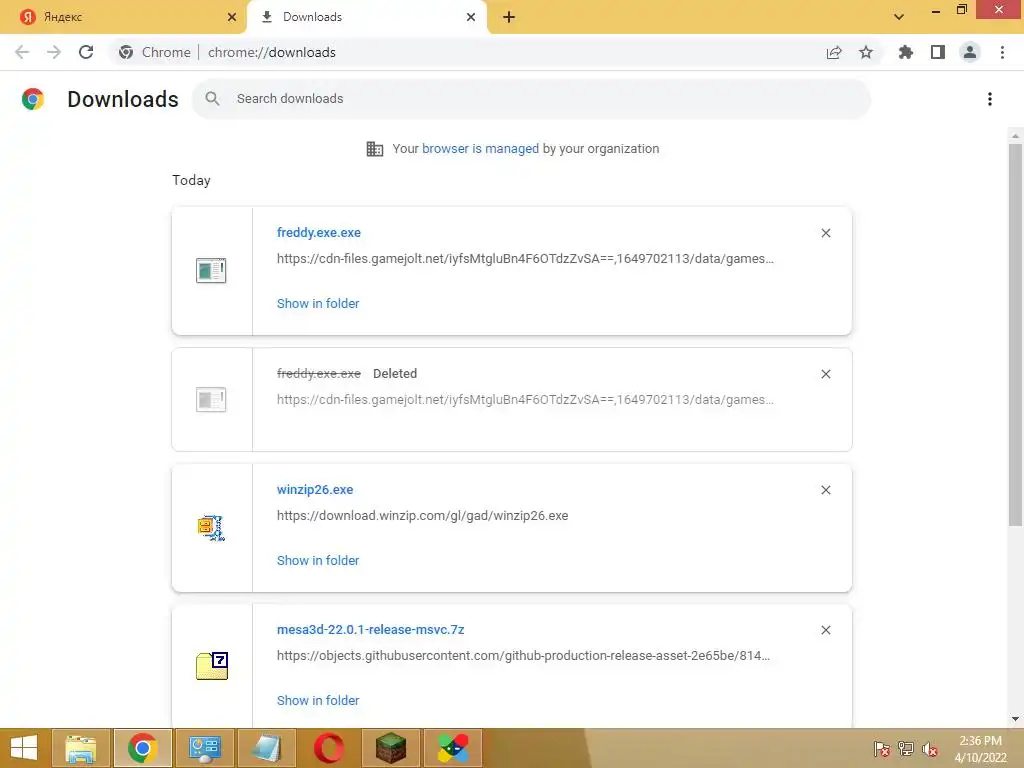Open the colorful app taskbar icon
This screenshot has width=1024, height=768.
[453, 748]
